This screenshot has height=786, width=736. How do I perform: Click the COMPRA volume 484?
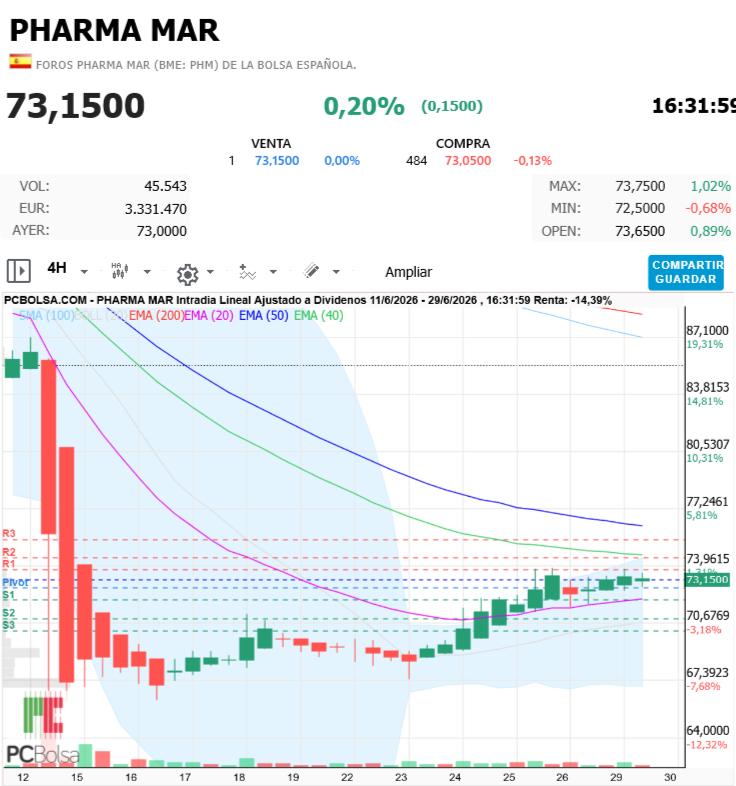tap(416, 161)
